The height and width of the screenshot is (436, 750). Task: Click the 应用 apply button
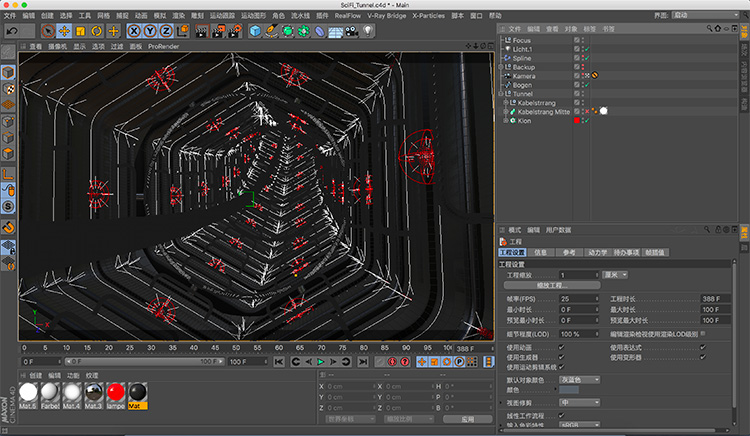tap(467, 419)
